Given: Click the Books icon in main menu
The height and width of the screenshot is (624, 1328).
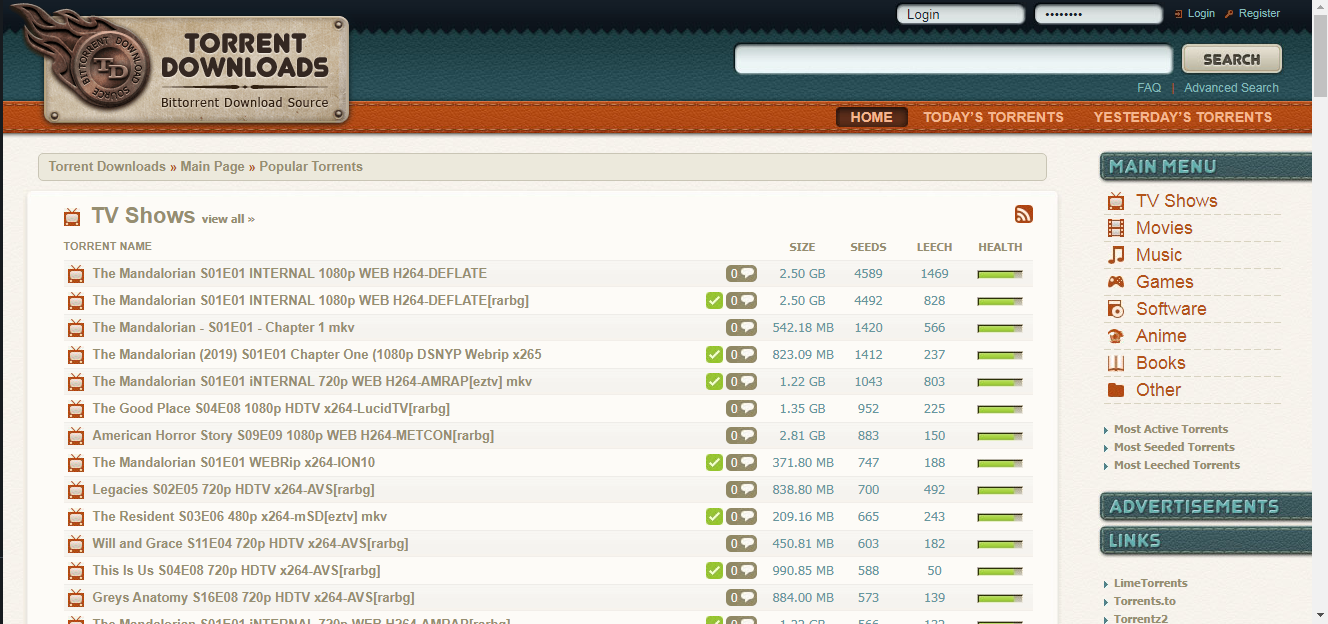Looking at the screenshot, I should (1115, 363).
